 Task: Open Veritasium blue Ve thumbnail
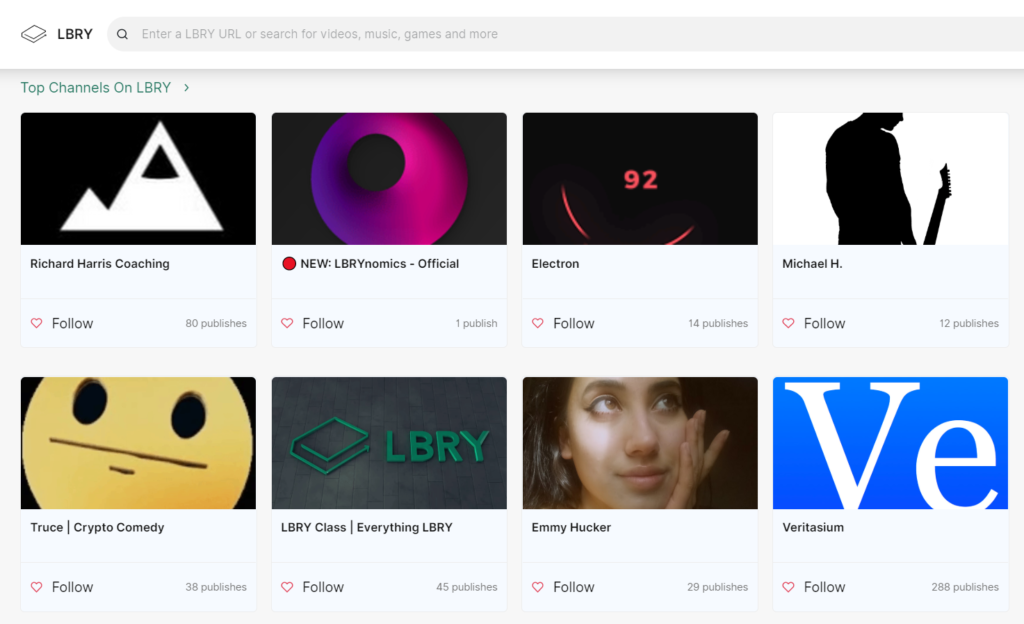click(x=891, y=443)
